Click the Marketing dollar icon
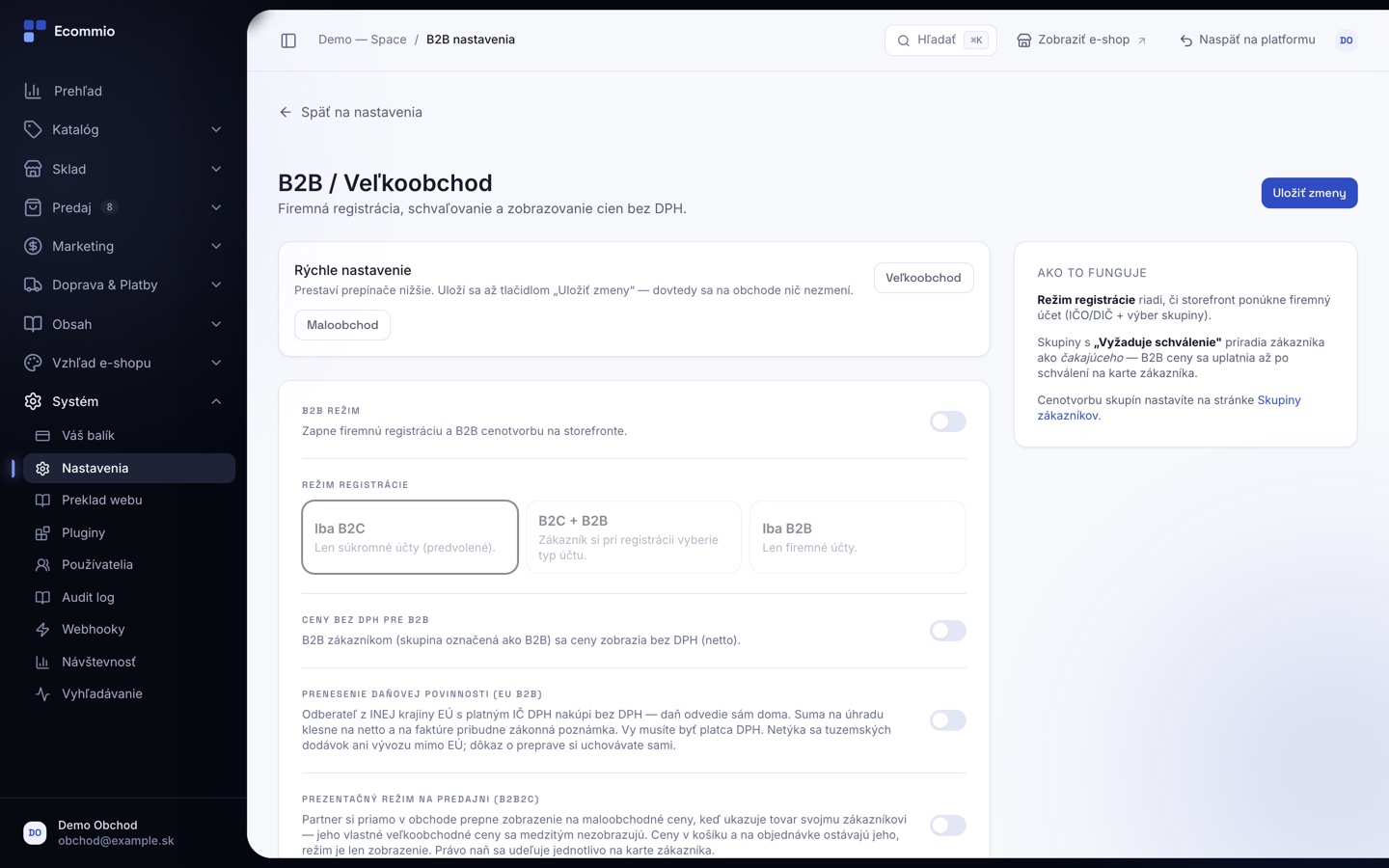Image resolution: width=1389 pixels, height=868 pixels. tap(33, 246)
